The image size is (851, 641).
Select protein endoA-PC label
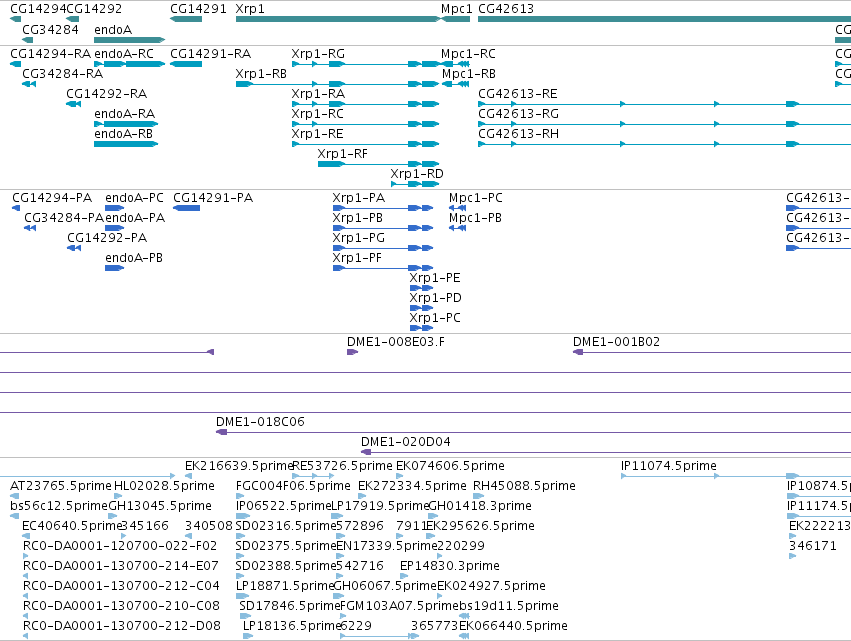point(134,198)
